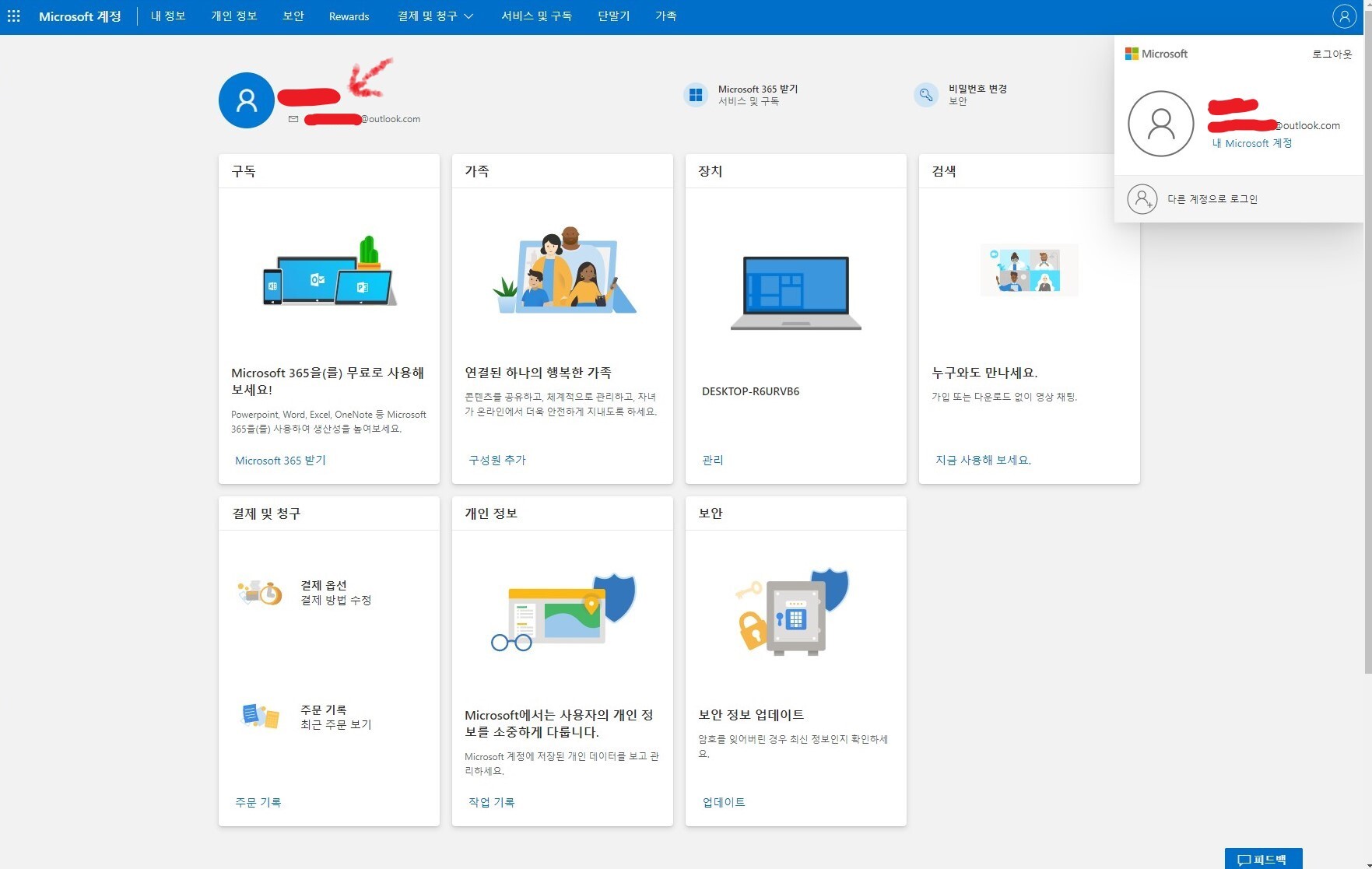This screenshot has height=869, width=1372.
Task: Open the Rewards navigation item
Action: [x=349, y=16]
